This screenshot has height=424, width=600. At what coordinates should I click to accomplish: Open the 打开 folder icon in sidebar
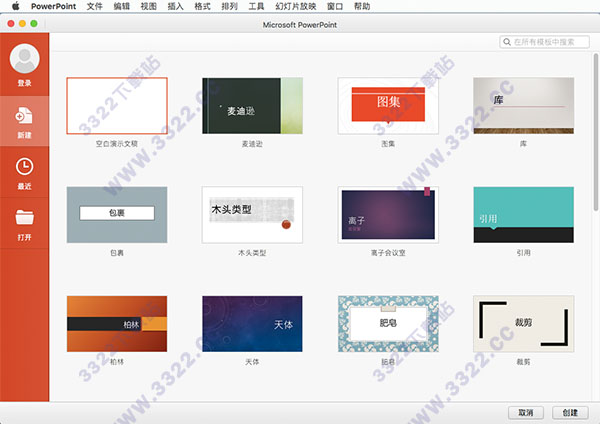click(24, 217)
